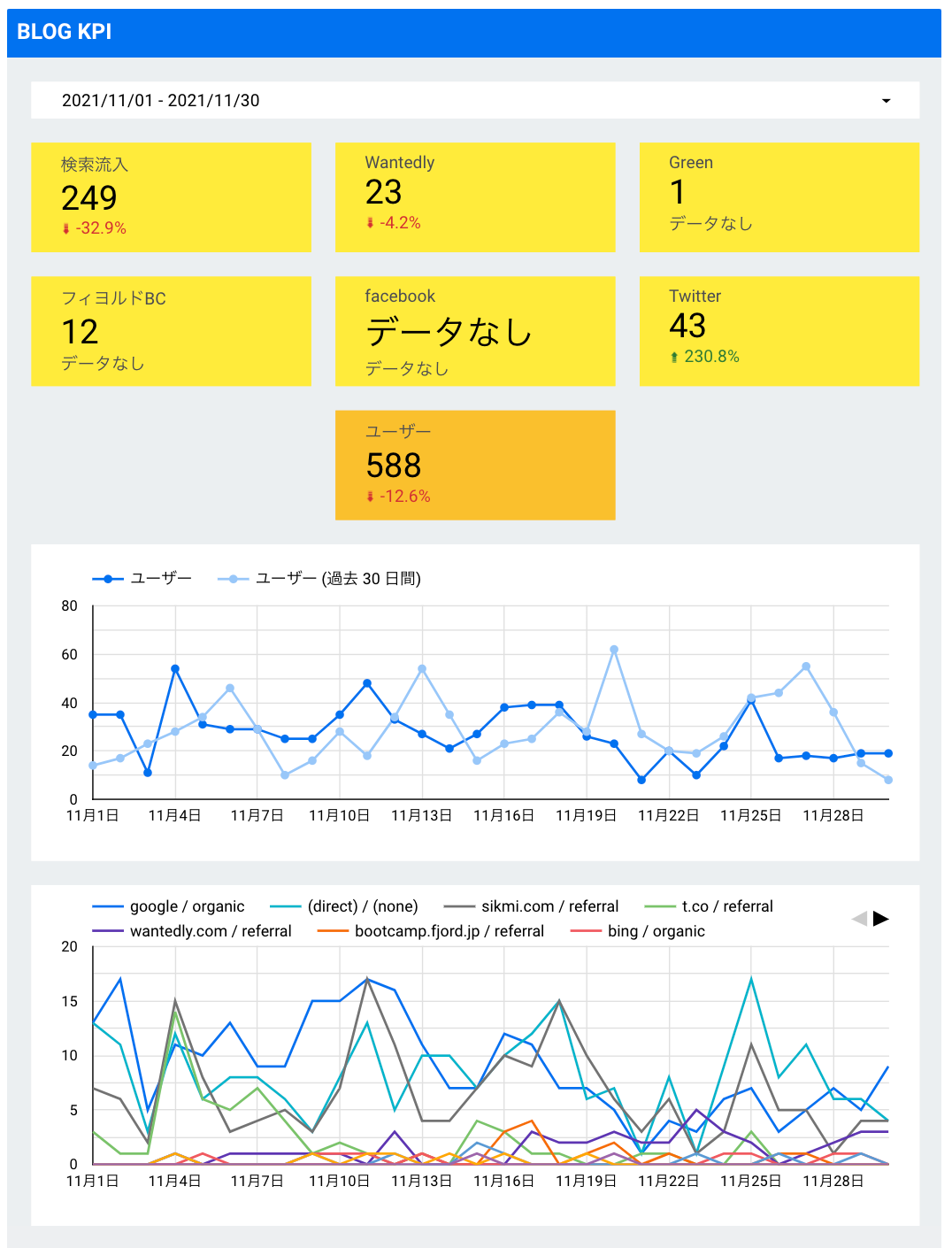Image resolution: width=952 pixels, height=1248 pixels.
Task: Open the date range dropdown caret
Action: (x=885, y=101)
